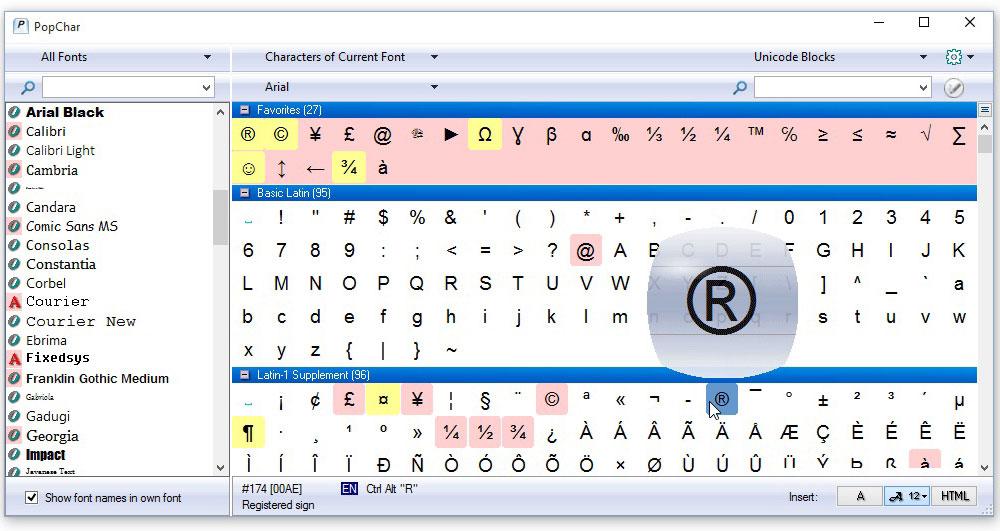Viewport: 1000px width, 531px height.
Task: Select the inverted question mark
Action: click(x=552, y=433)
